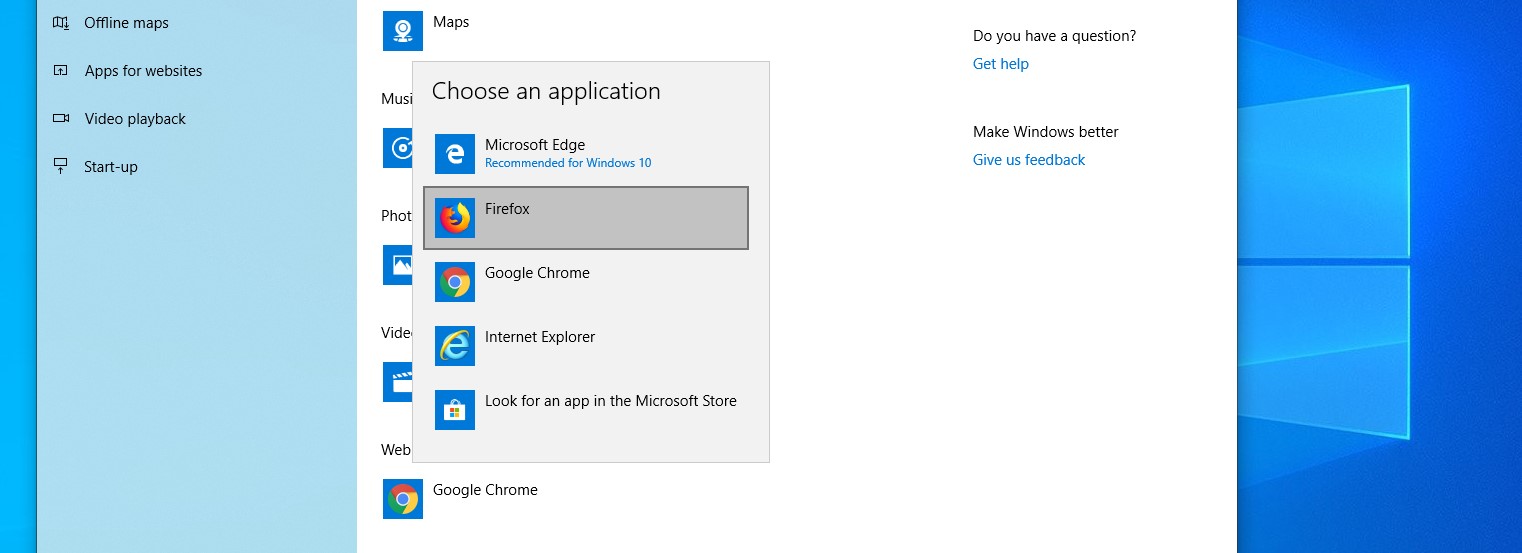Image resolution: width=1522 pixels, height=553 pixels.
Task: Click Microsoft Store shopping bag icon
Action: [455, 410]
